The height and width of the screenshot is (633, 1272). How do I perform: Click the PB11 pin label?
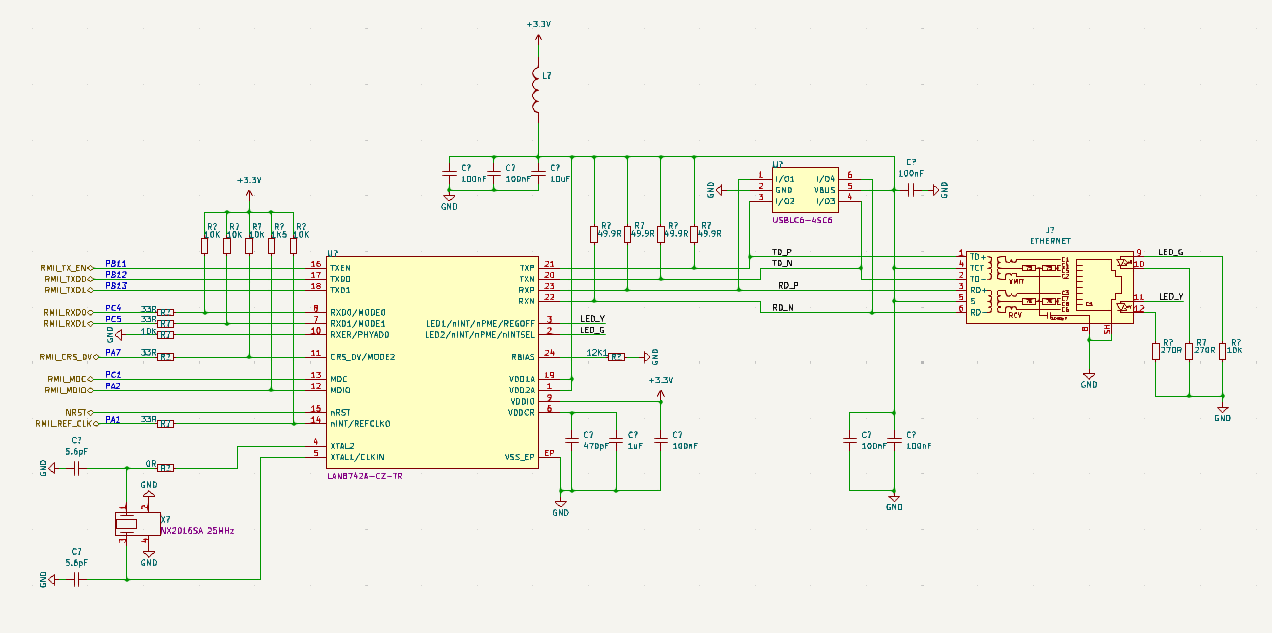(x=116, y=263)
